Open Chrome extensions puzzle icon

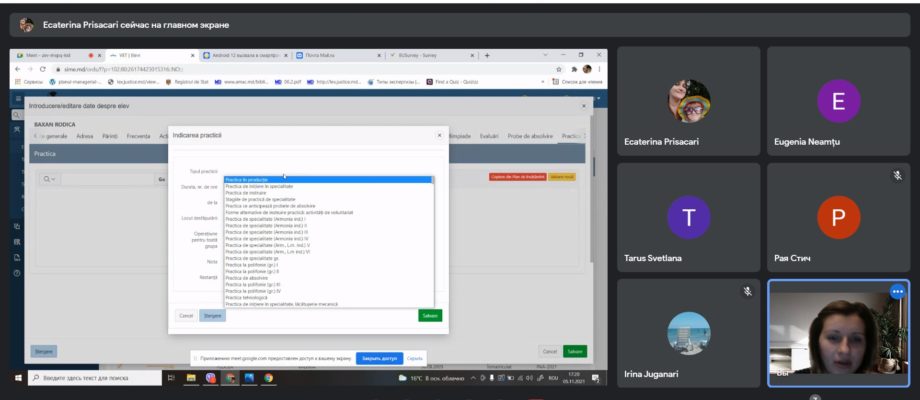click(574, 69)
